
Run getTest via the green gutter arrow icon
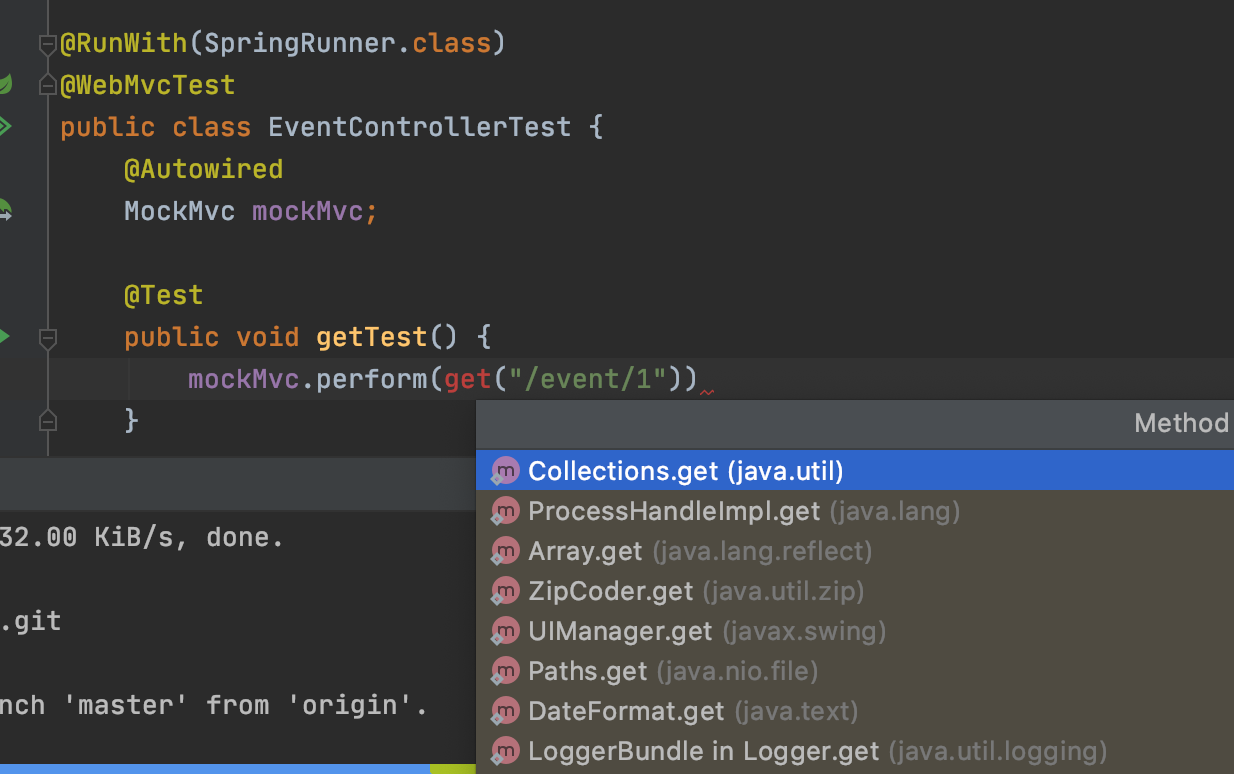(x=5, y=337)
